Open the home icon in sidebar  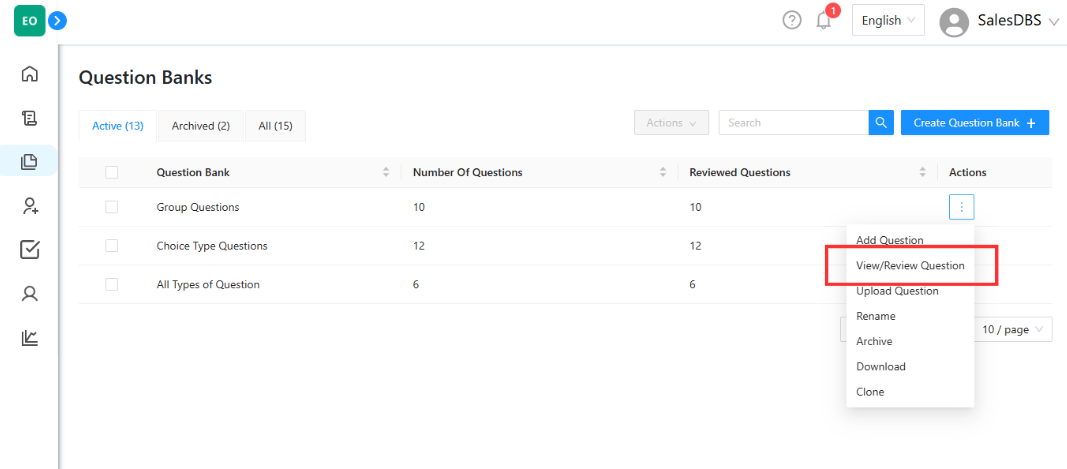point(30,74)
